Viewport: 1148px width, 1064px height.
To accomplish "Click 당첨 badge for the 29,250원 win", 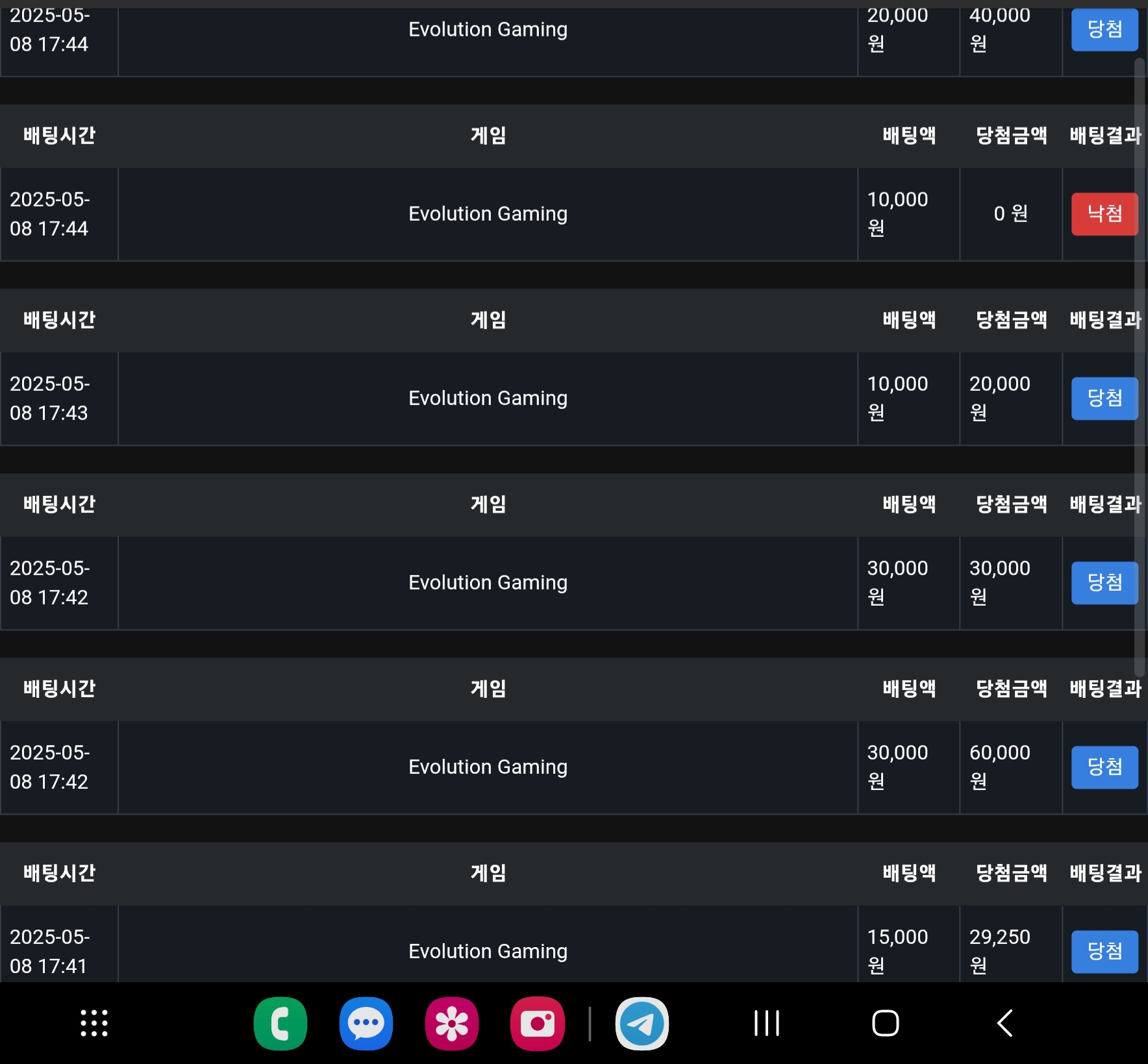I will click(x=1104, y=951).
